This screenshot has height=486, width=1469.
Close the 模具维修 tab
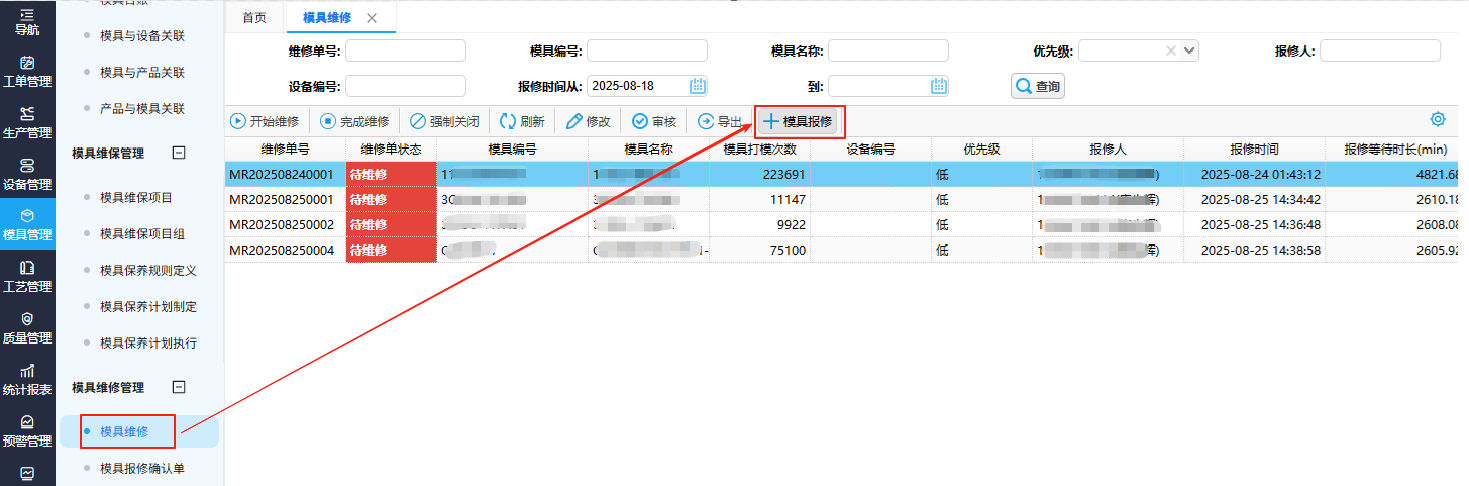(372, 18)
